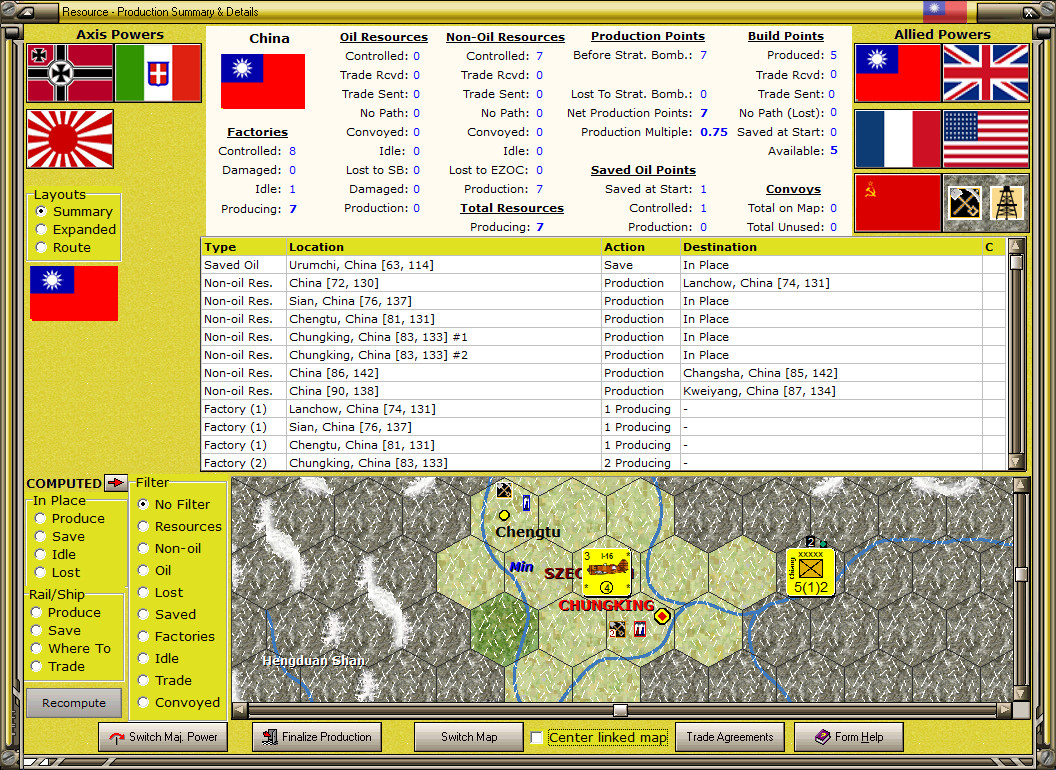Click the Finalize Production button
1056x770 pixels.
(x=316, y=737)
